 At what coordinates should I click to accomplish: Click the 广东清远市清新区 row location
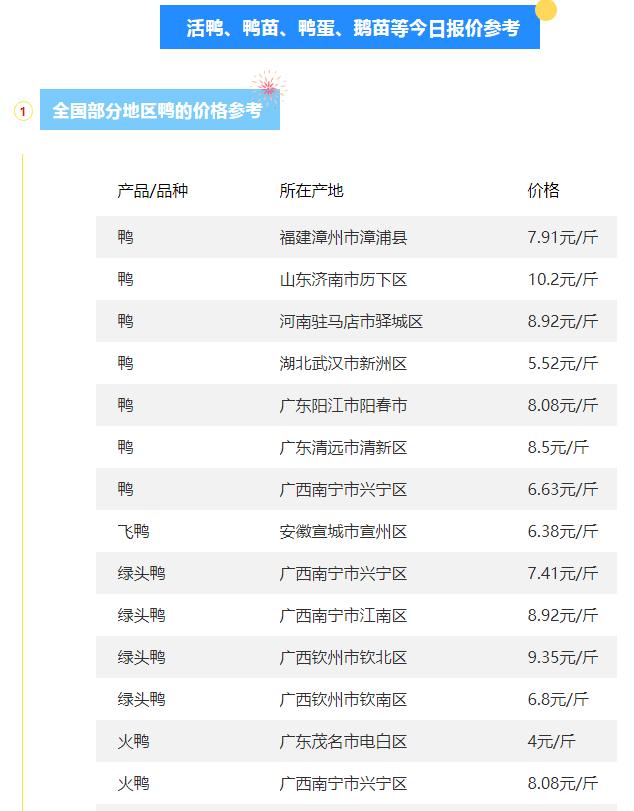pyautogui.click(x=343, y=448)
